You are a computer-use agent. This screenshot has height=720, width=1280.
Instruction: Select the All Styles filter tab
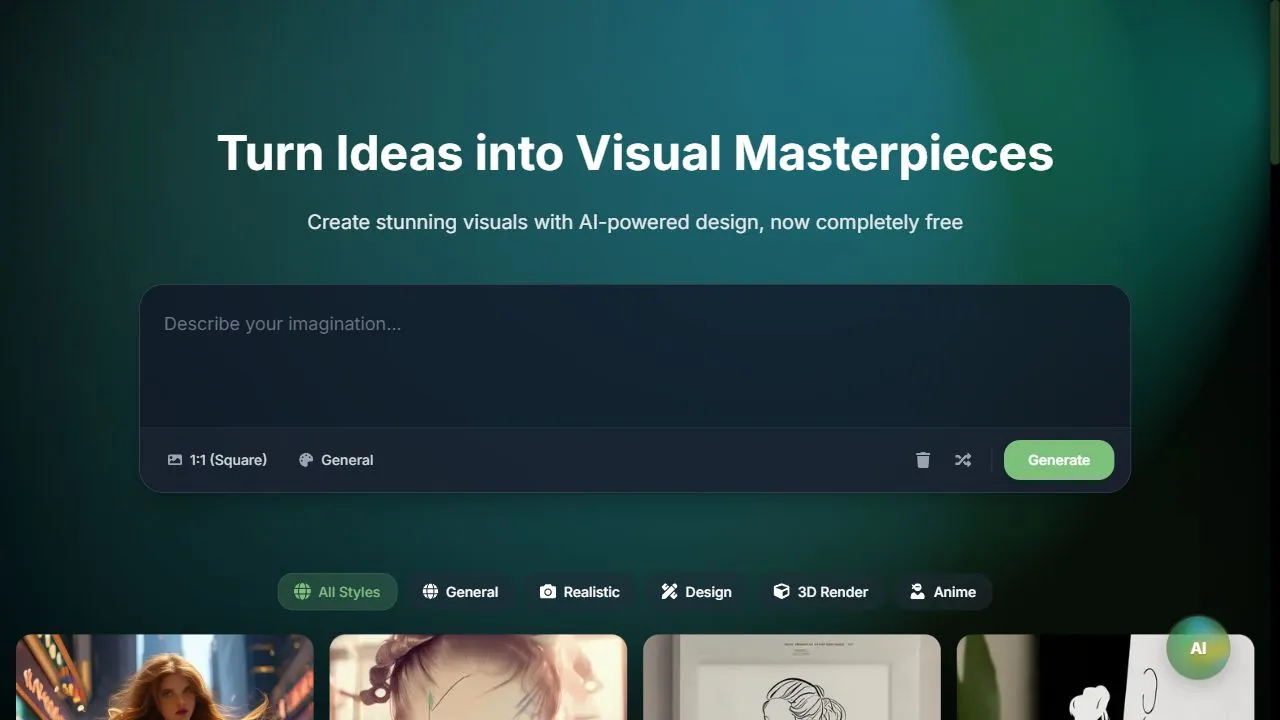(x=337, y=592)
